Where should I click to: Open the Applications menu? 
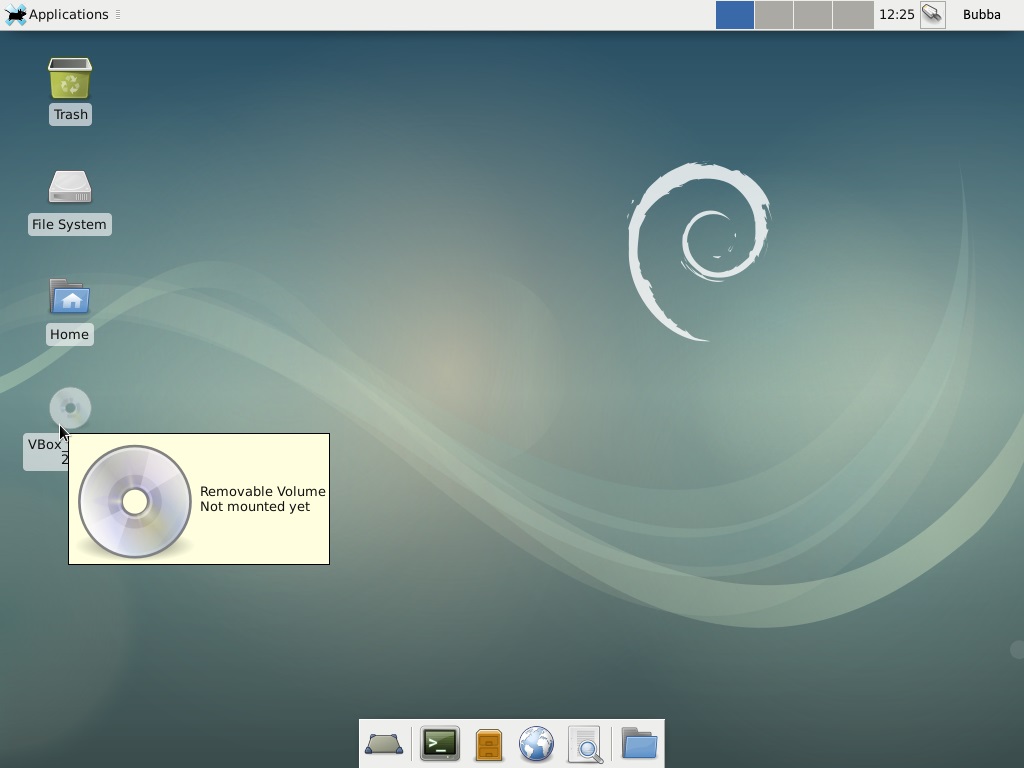pos(56,14)
